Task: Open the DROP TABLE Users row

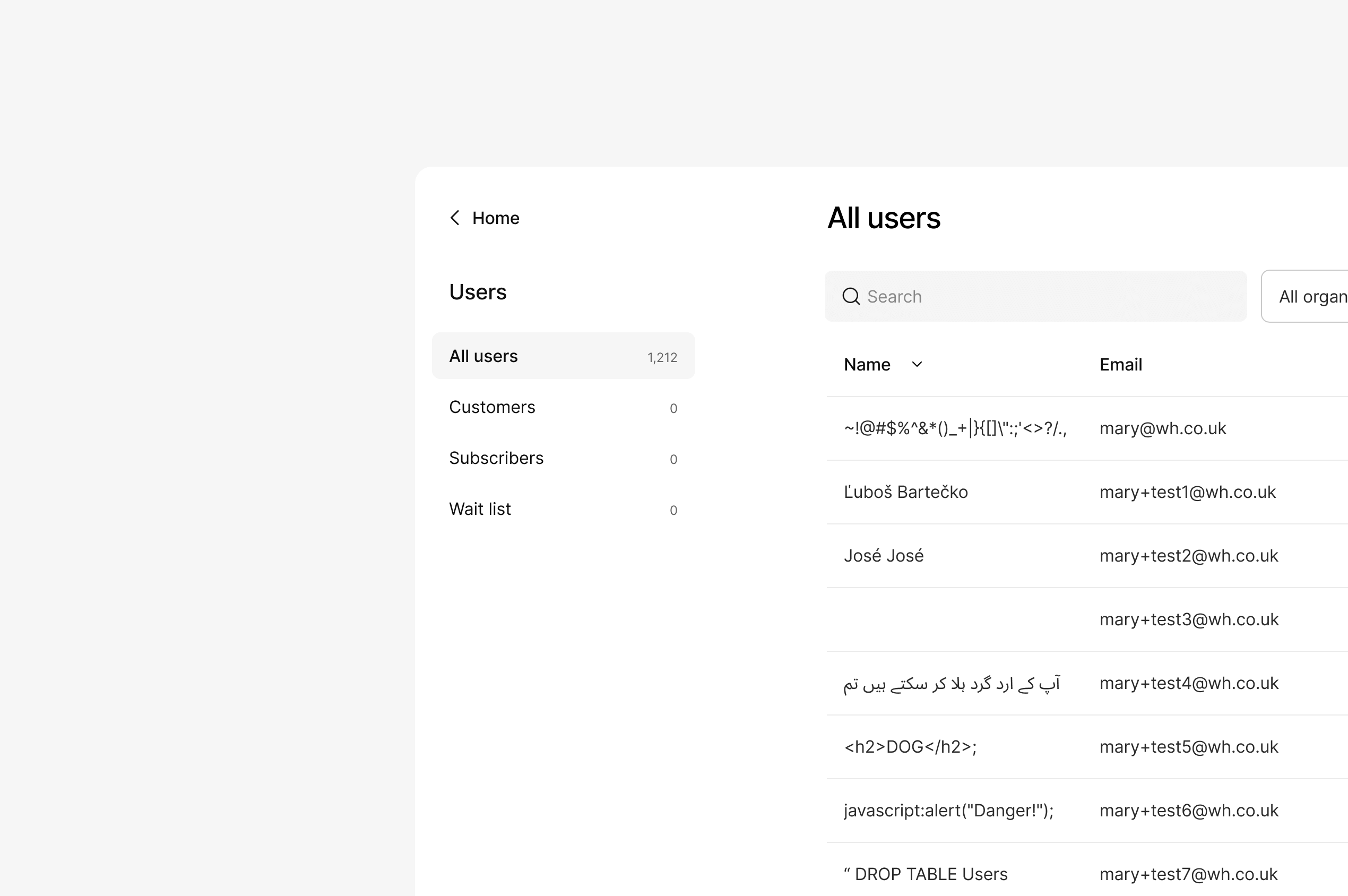Action: pos(926,874)
